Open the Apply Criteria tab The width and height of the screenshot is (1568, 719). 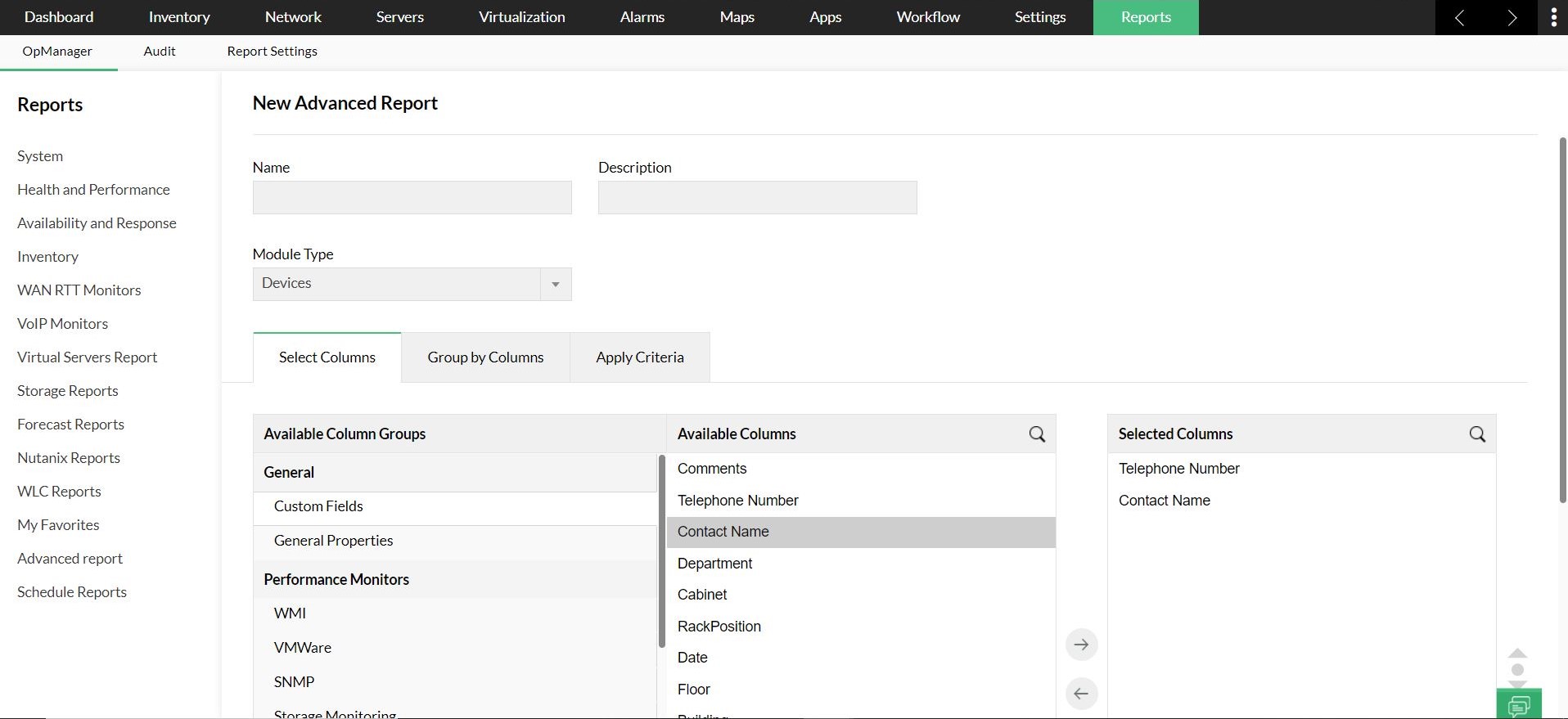coord(639,357)
